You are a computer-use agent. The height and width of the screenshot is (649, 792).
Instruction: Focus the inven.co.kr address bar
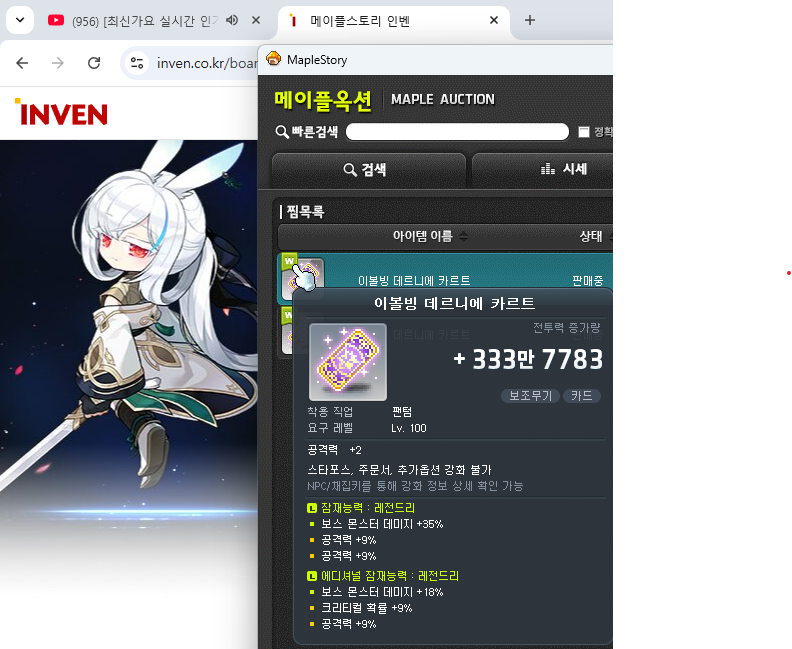click(207, 63)
